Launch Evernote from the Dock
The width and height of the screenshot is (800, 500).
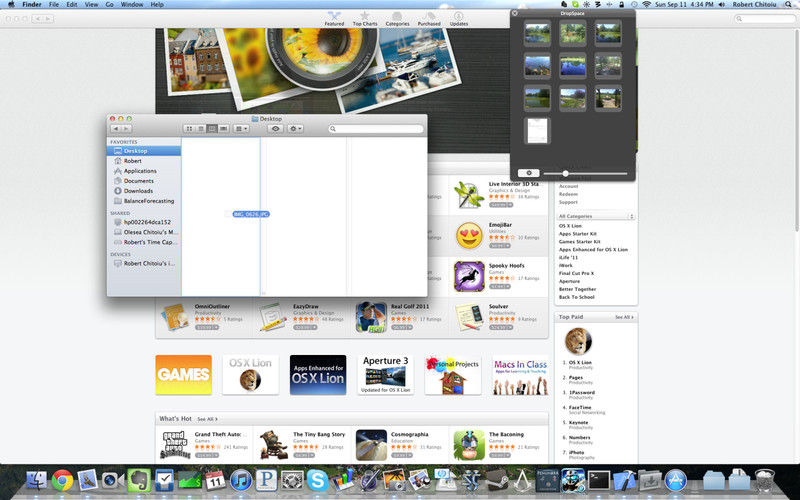point(139,480)
